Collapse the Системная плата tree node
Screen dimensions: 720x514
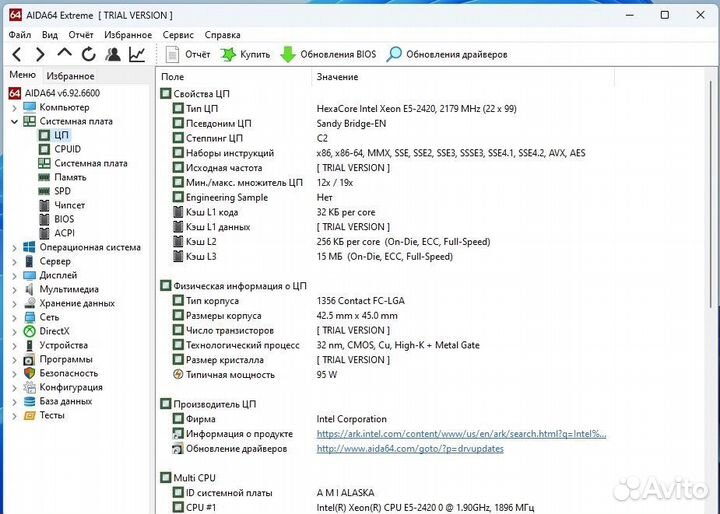(x=14, y=122)
